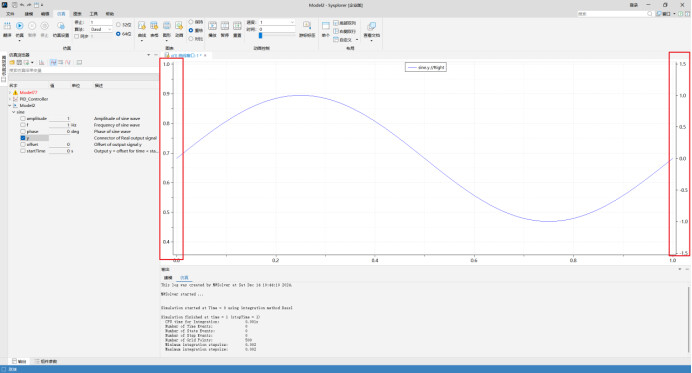Enable the Sync (同步) checkbox
This screenshot has height=373, width=692.
76,36
